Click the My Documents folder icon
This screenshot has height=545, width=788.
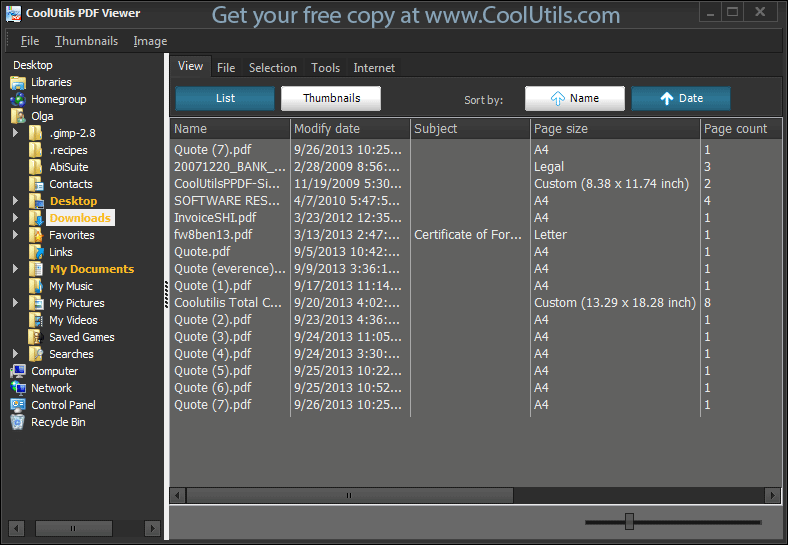[36, 269]
